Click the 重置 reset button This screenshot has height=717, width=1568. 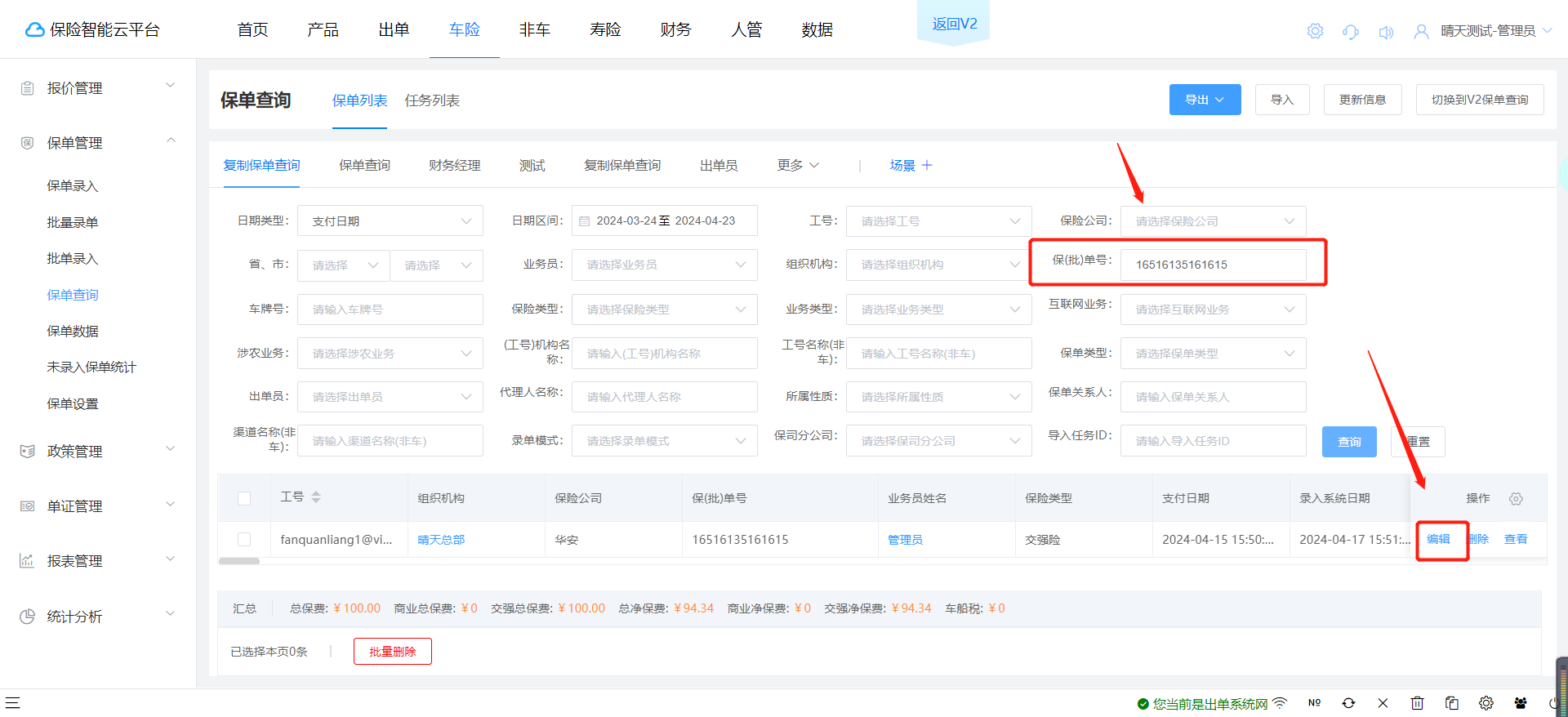(x=1418, y=442)
